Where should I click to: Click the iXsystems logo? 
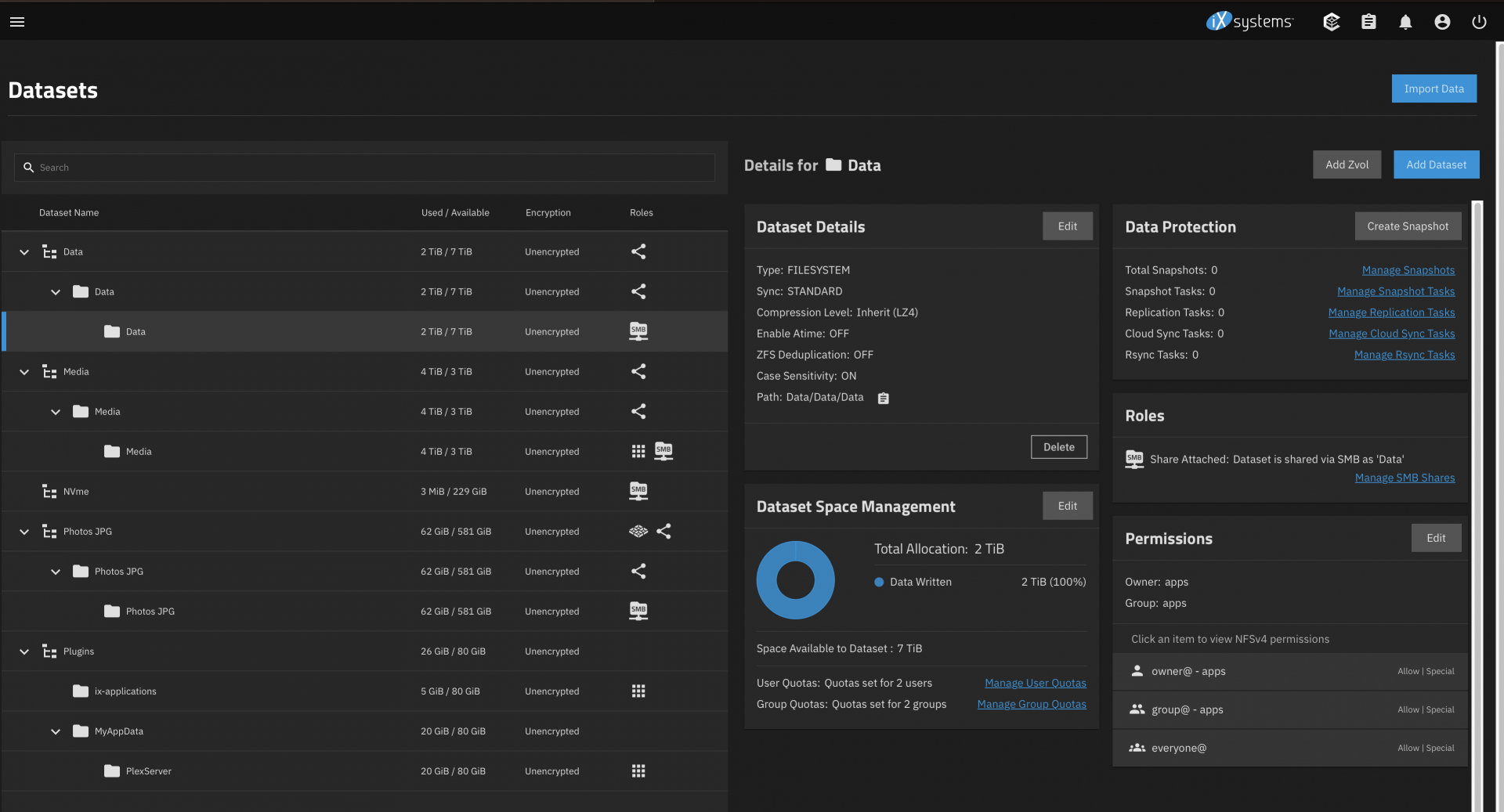(x=1250, y=21)
